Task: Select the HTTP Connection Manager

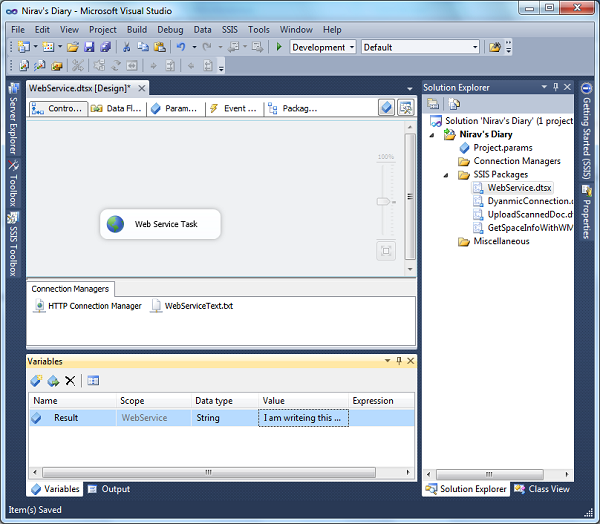Action: pyautogui.click(x=94, y=305)
